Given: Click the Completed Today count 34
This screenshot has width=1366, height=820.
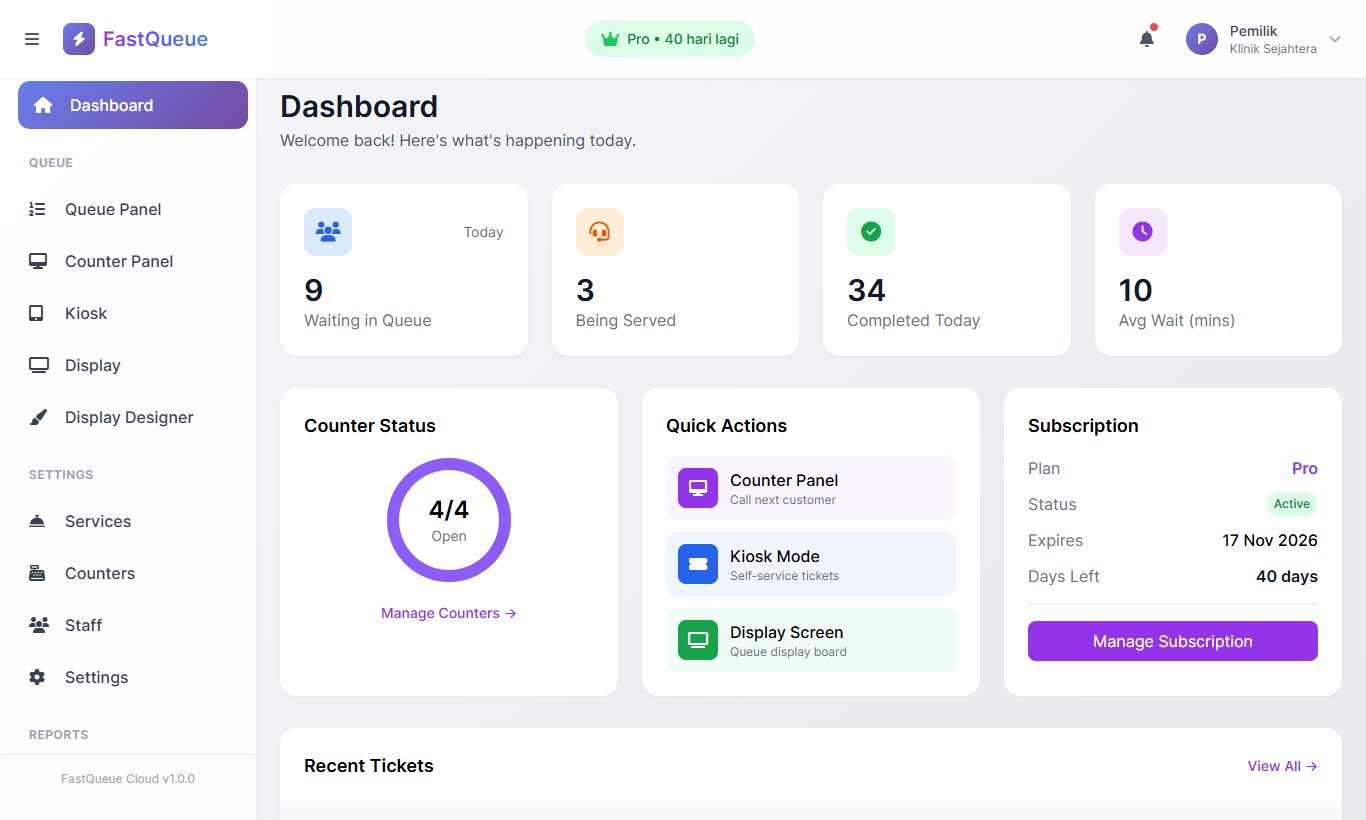Looking at the screenshot, I should point(866,290).
